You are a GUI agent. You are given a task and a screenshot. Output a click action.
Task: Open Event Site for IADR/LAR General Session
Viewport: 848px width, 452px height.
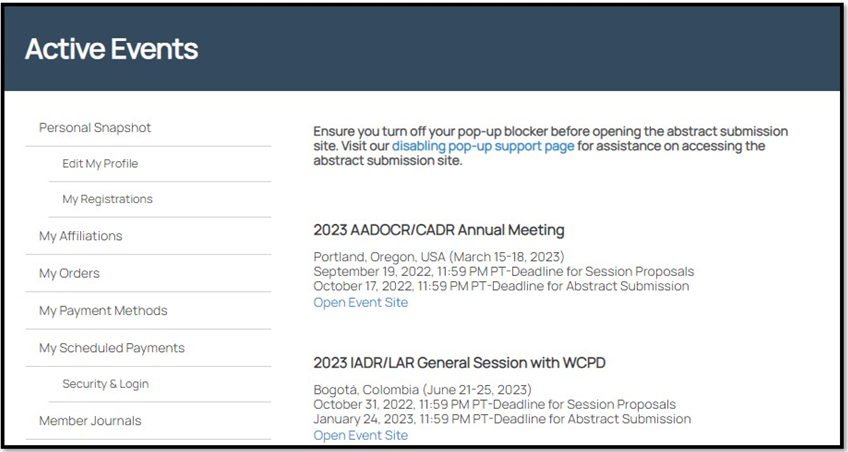(360, 435)
